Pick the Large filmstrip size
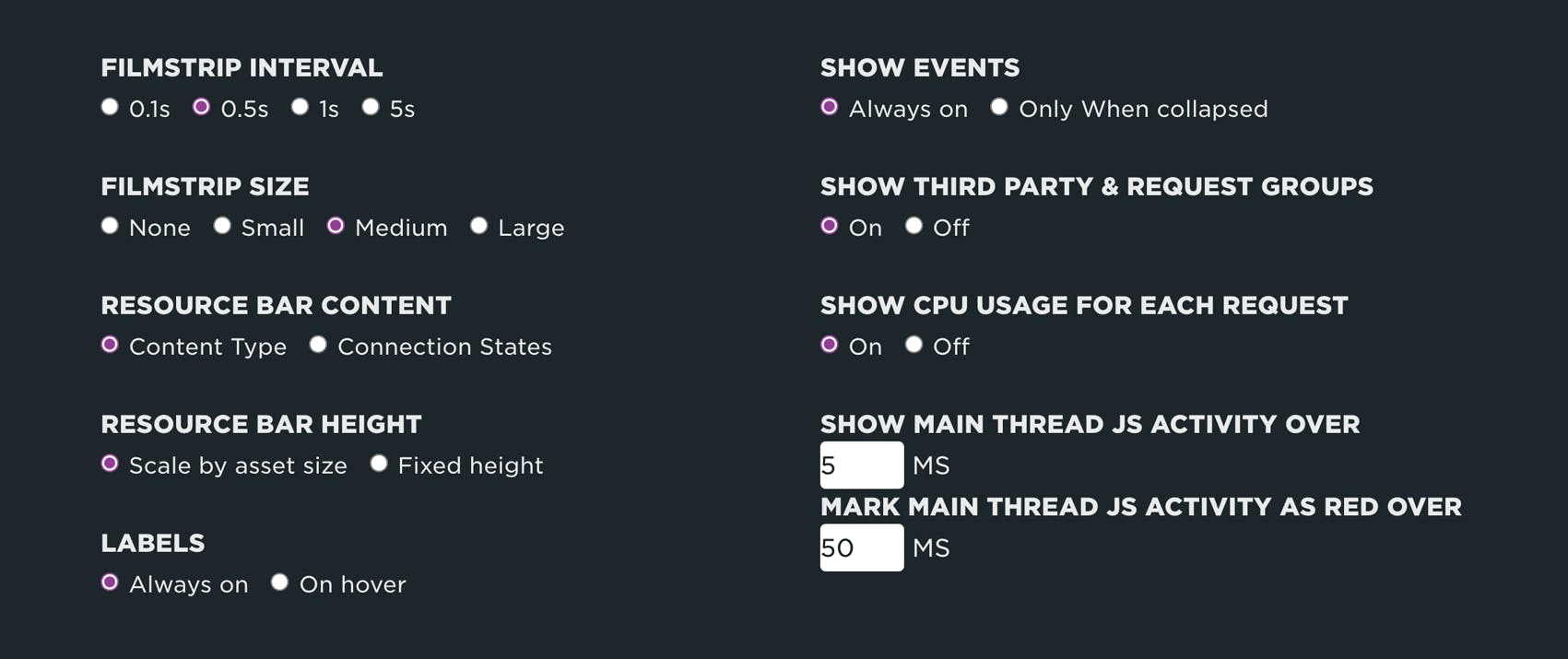1568x659 pixels. (x=478, y=226)
